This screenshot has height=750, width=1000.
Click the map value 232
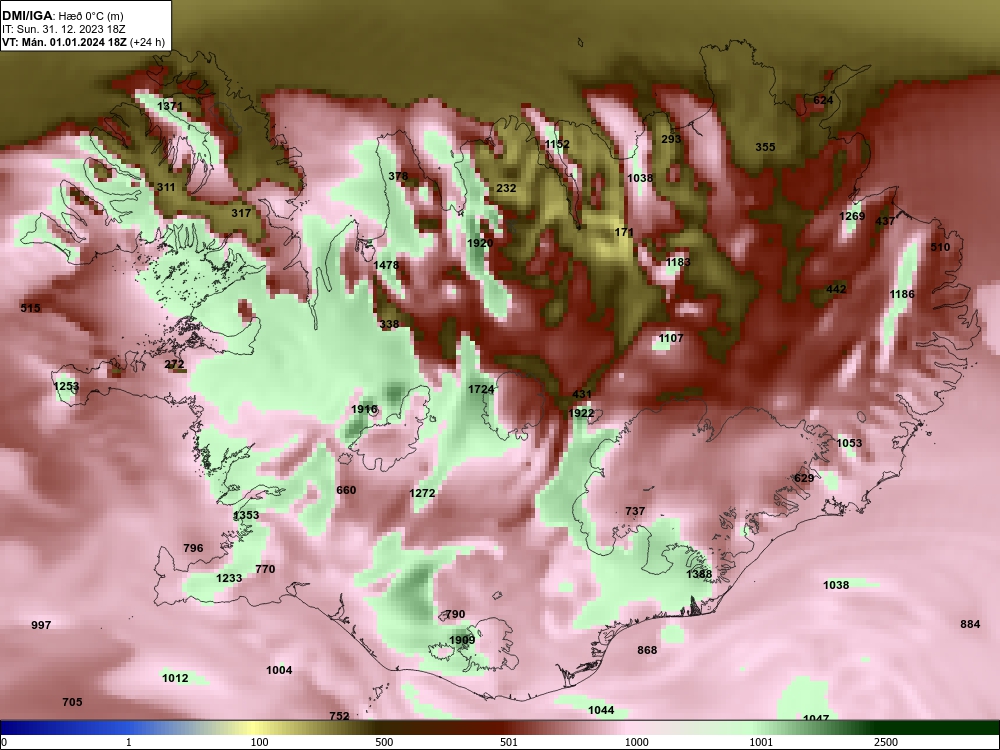click(506, 188)
